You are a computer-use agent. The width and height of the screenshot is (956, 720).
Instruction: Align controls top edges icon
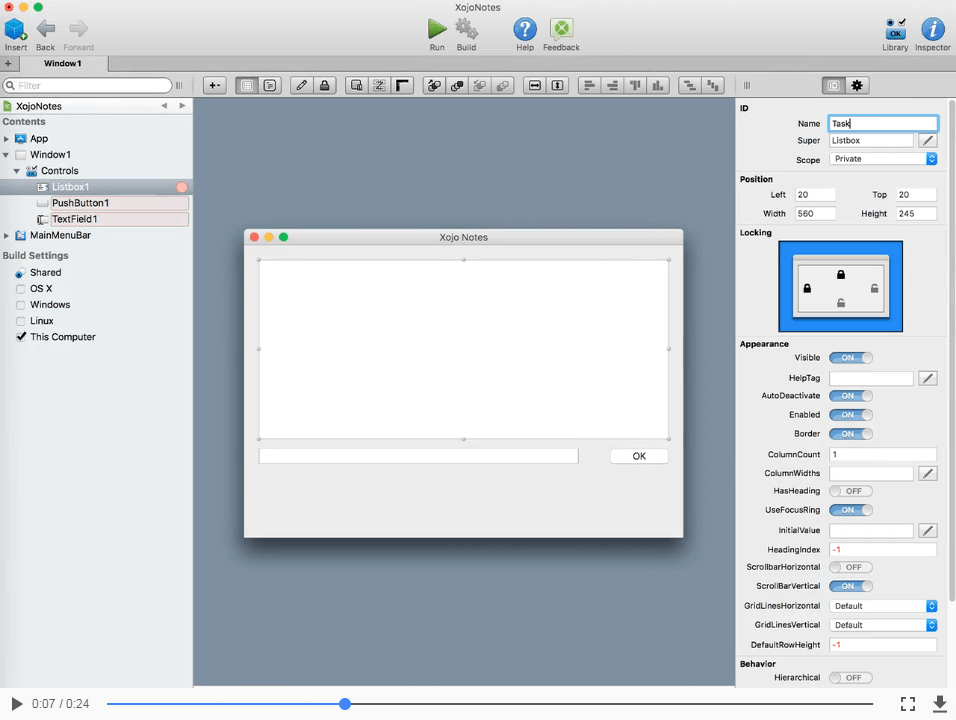point(635,85)
